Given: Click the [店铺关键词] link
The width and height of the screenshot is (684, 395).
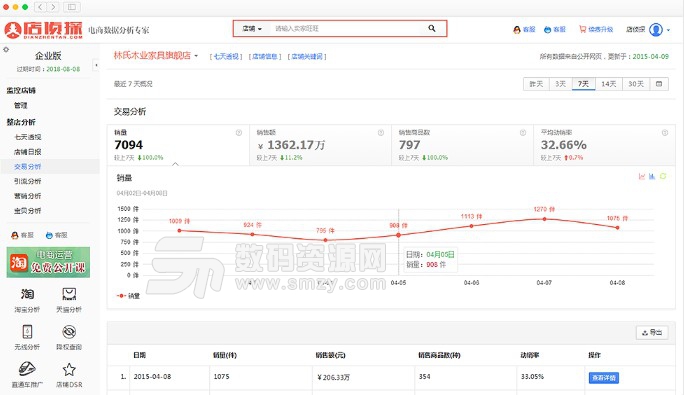Looking at the screenshot, I should (307, 56).
